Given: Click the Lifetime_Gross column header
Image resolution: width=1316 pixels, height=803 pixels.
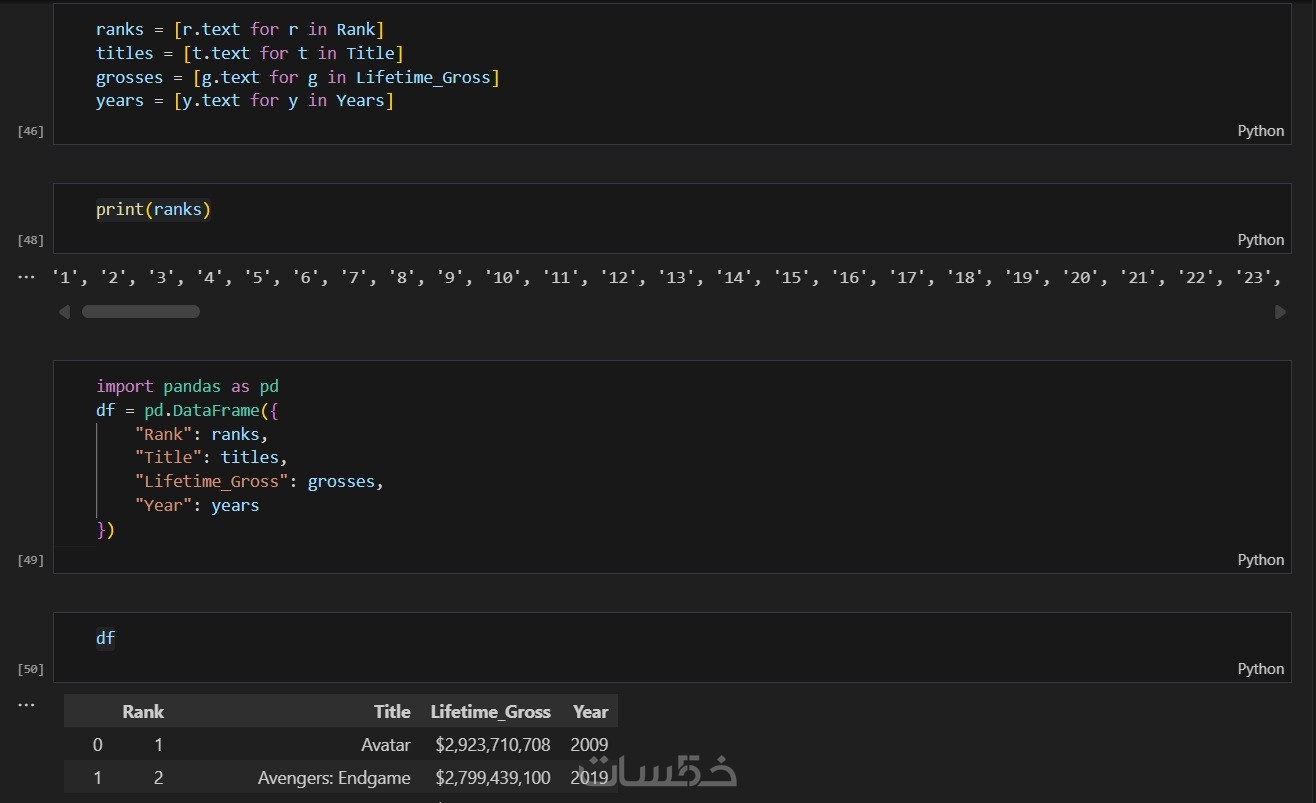Looking at the screenshot, I should (490, 712).
